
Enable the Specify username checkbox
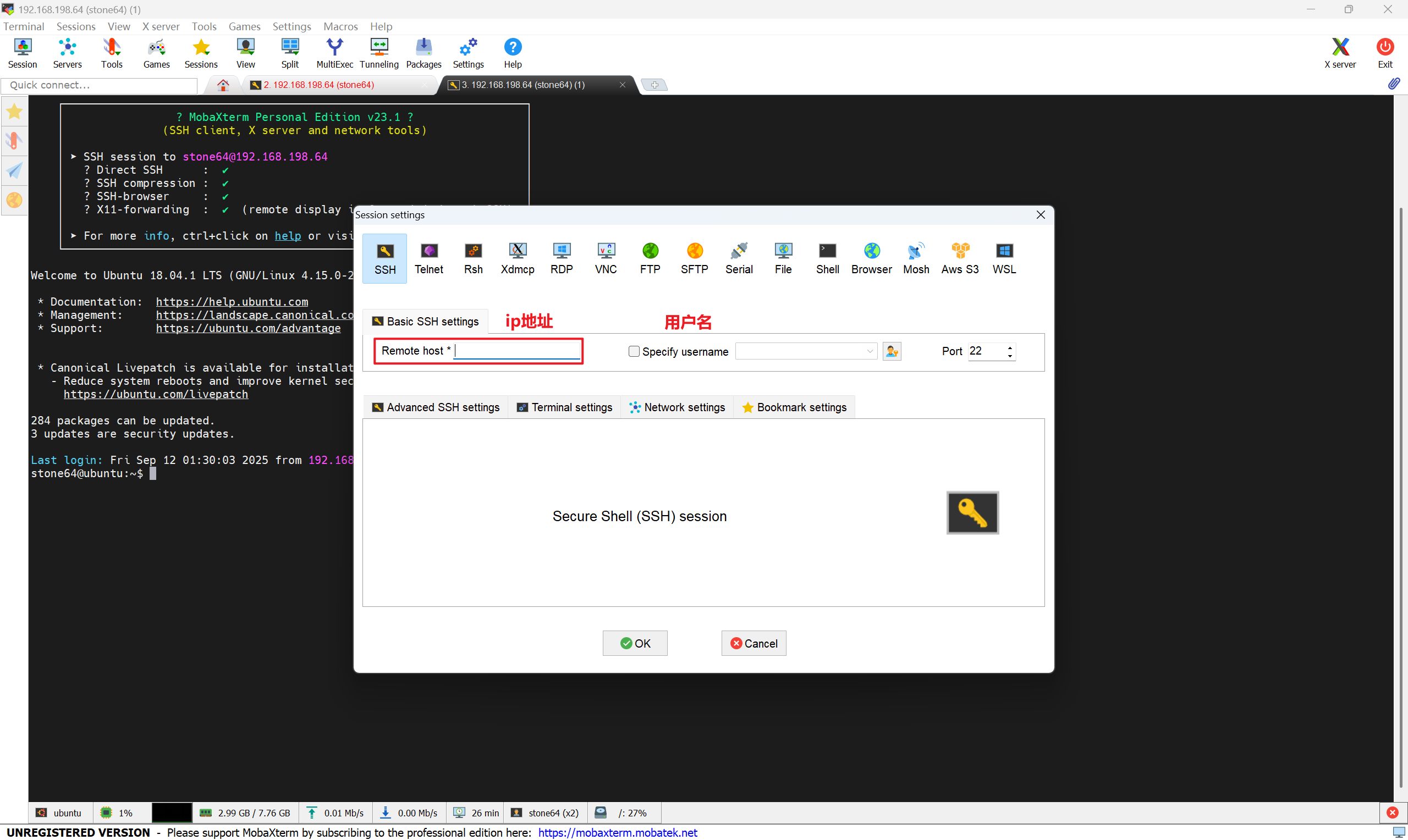tap(634, 351)
